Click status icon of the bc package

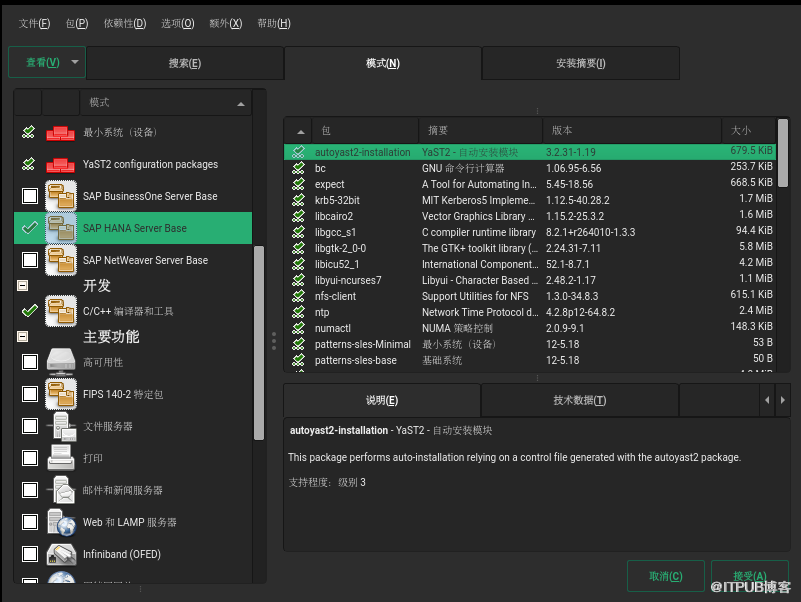298,168
